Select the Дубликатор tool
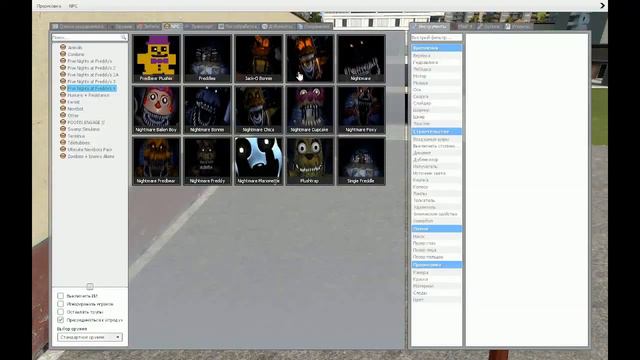The width and height of the screenshot is (640, 360). point(436,160)
